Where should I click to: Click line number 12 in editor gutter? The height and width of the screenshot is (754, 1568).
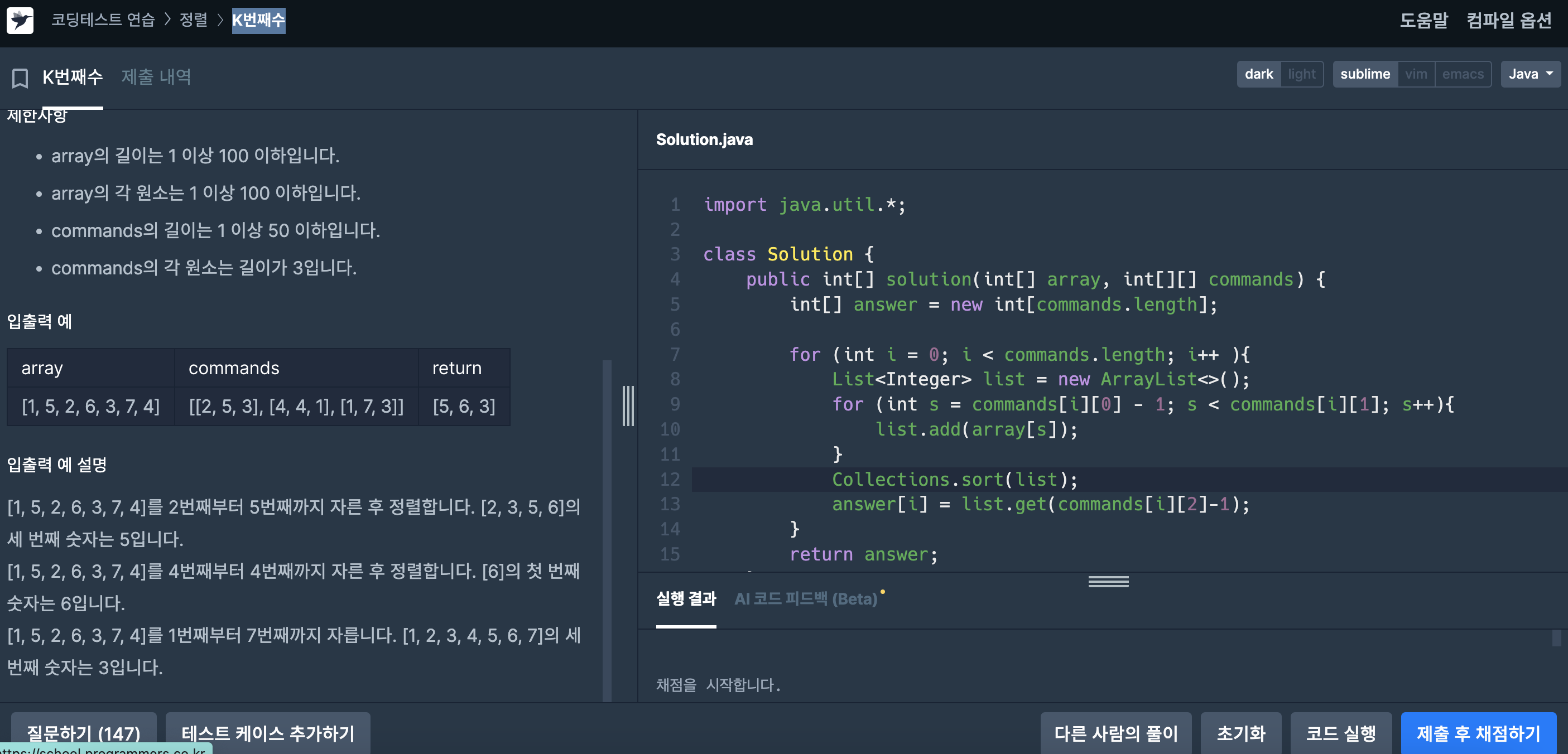670,480
